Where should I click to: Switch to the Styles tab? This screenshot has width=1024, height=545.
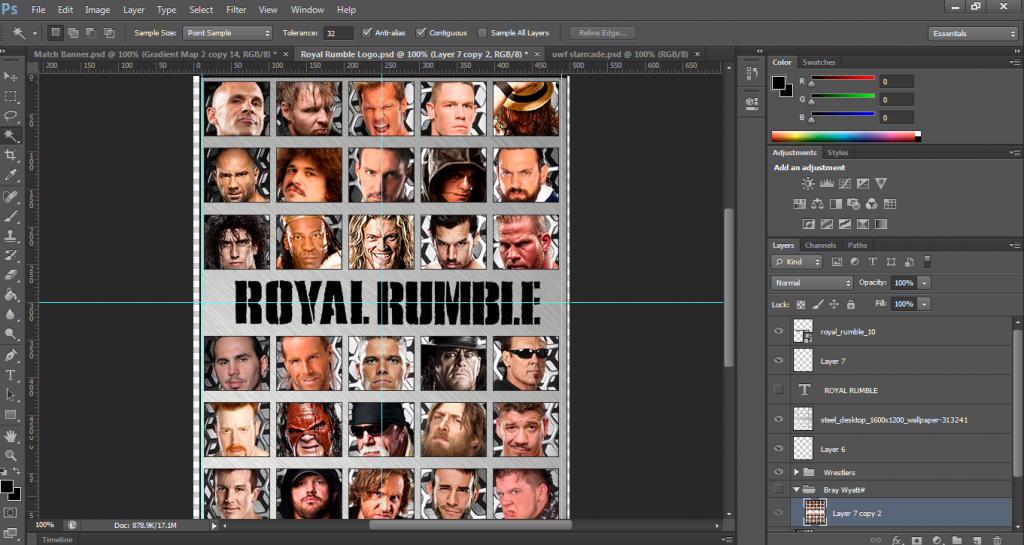pyautogui.click(x=837, y=153)
